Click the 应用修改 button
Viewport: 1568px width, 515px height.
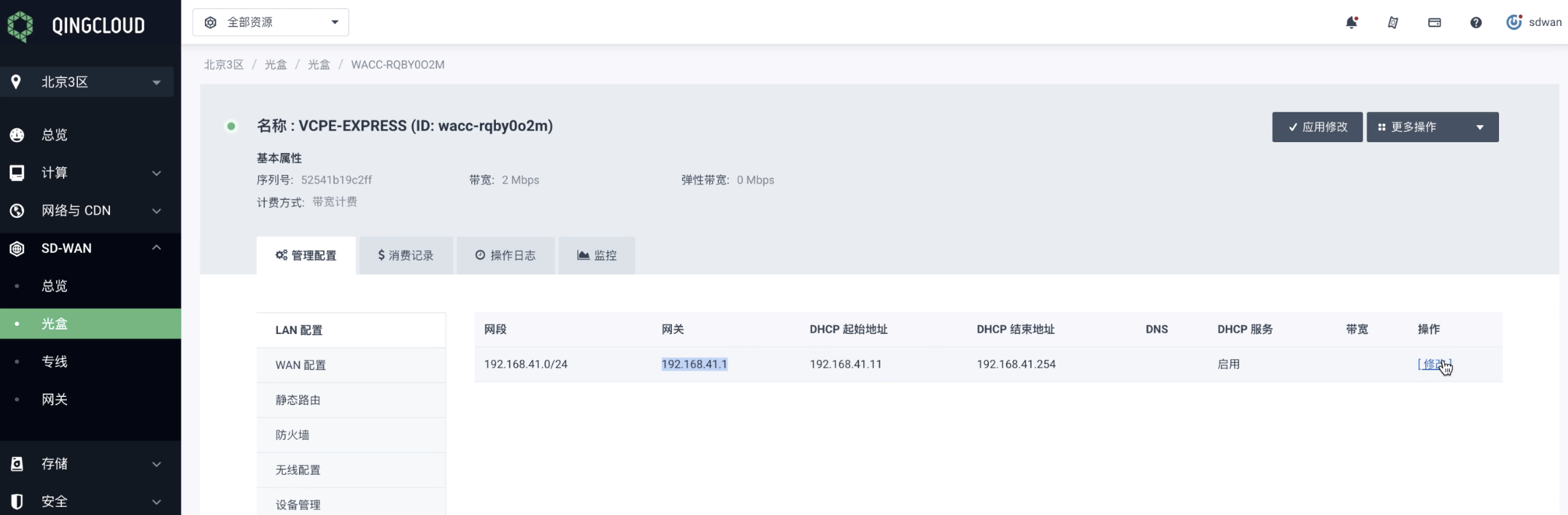(x=1317, y=127)
